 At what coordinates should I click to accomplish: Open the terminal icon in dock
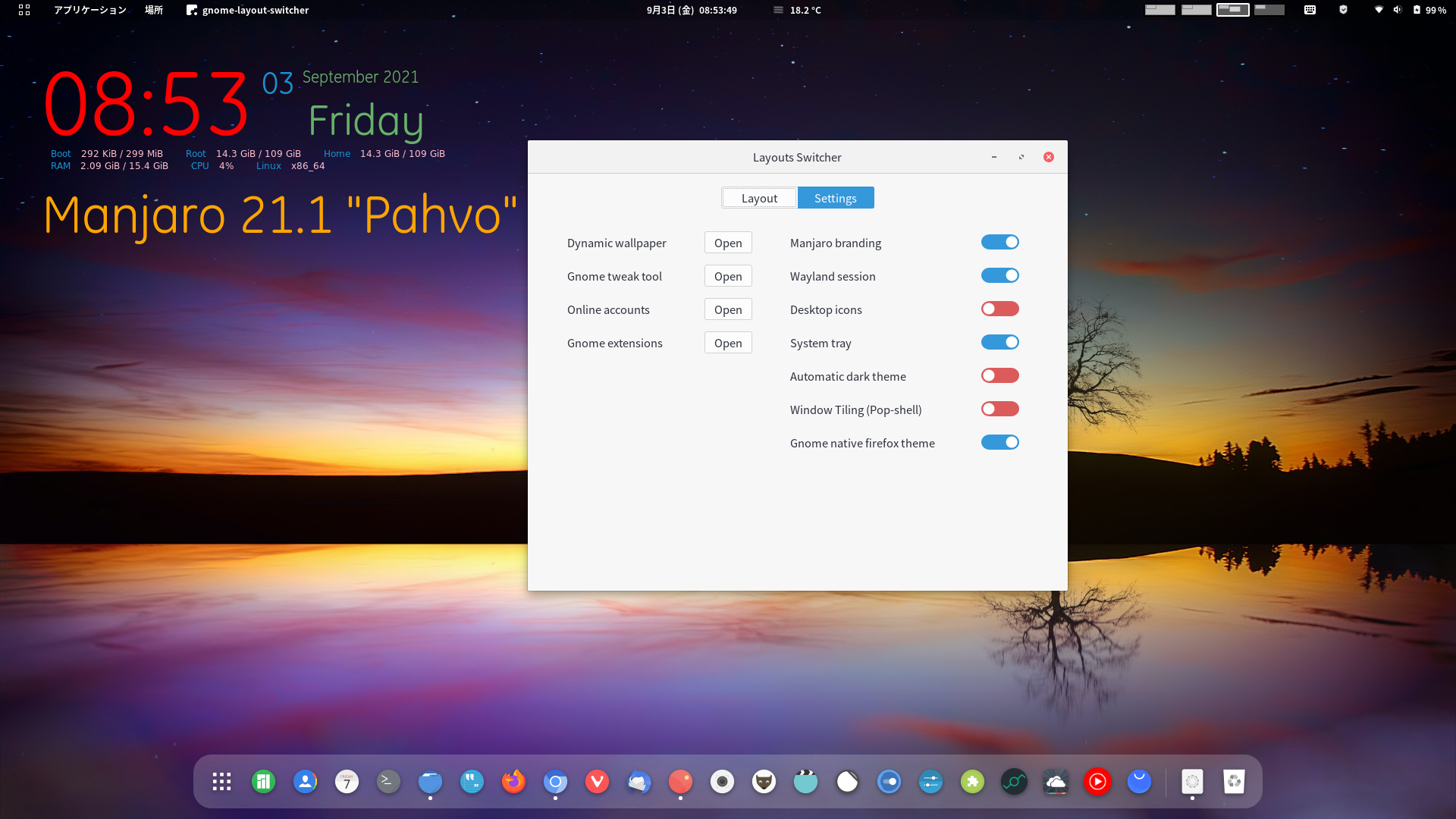click(x=388, y=782)
